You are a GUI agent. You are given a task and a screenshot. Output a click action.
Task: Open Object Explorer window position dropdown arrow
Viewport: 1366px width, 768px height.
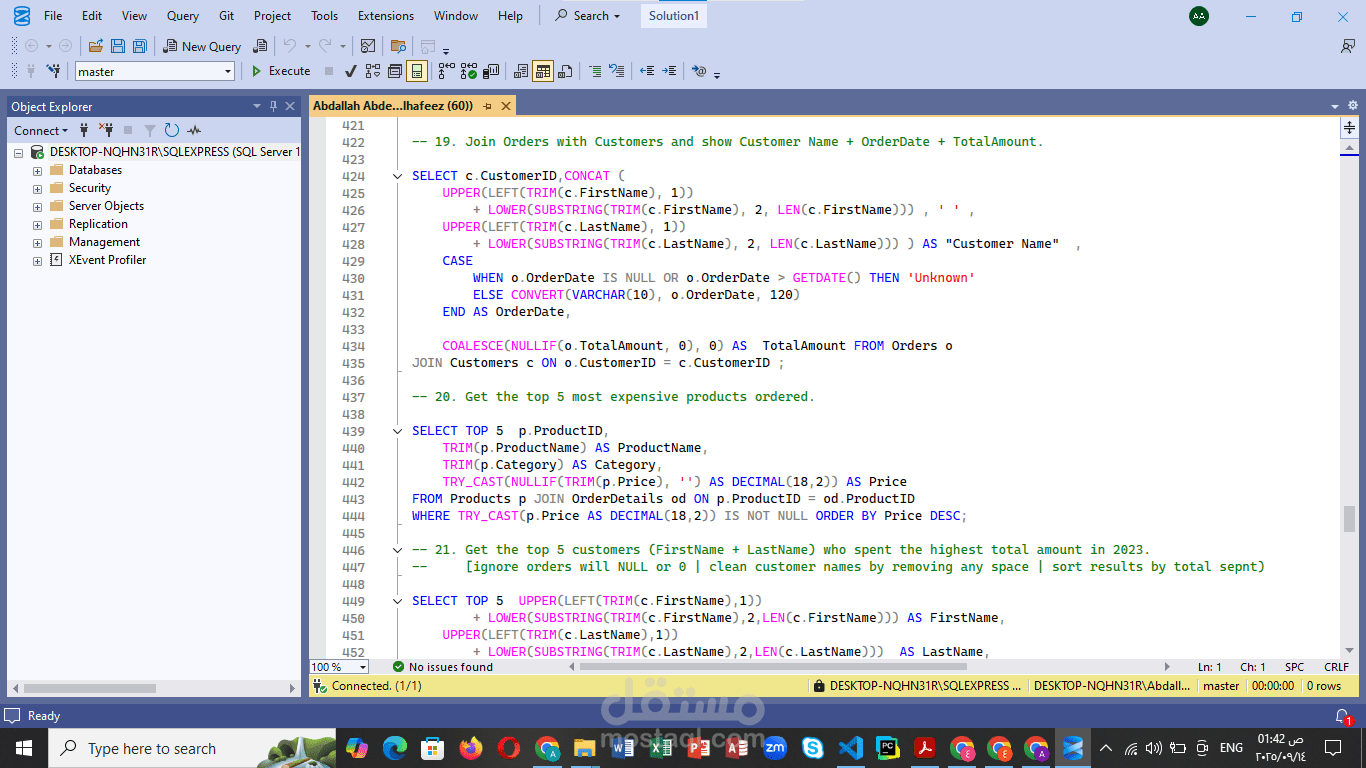click(x=256, y=106)
